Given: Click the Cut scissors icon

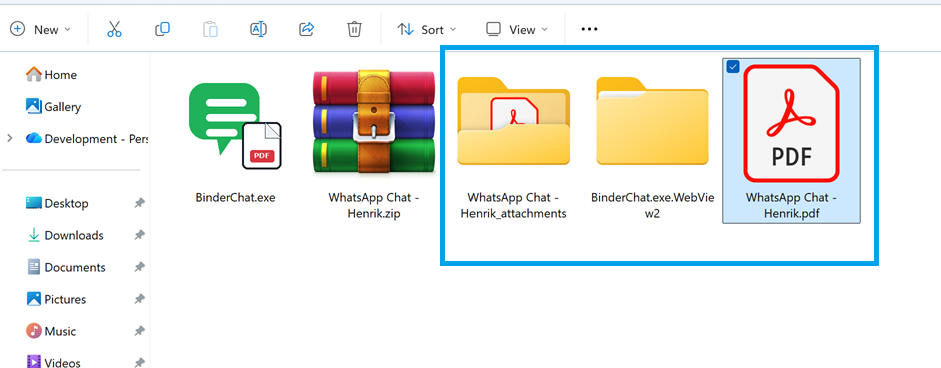Looking at the screenshot, I should pos(114,29).
